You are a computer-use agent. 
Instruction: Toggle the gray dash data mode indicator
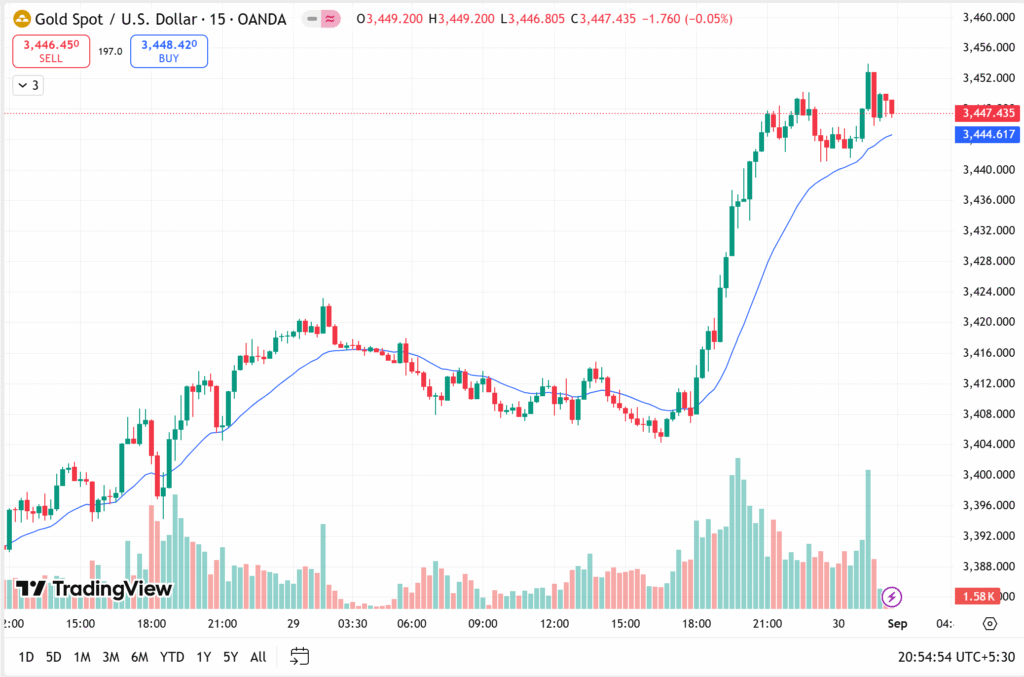pyautogui.click(x=312, y=19)
